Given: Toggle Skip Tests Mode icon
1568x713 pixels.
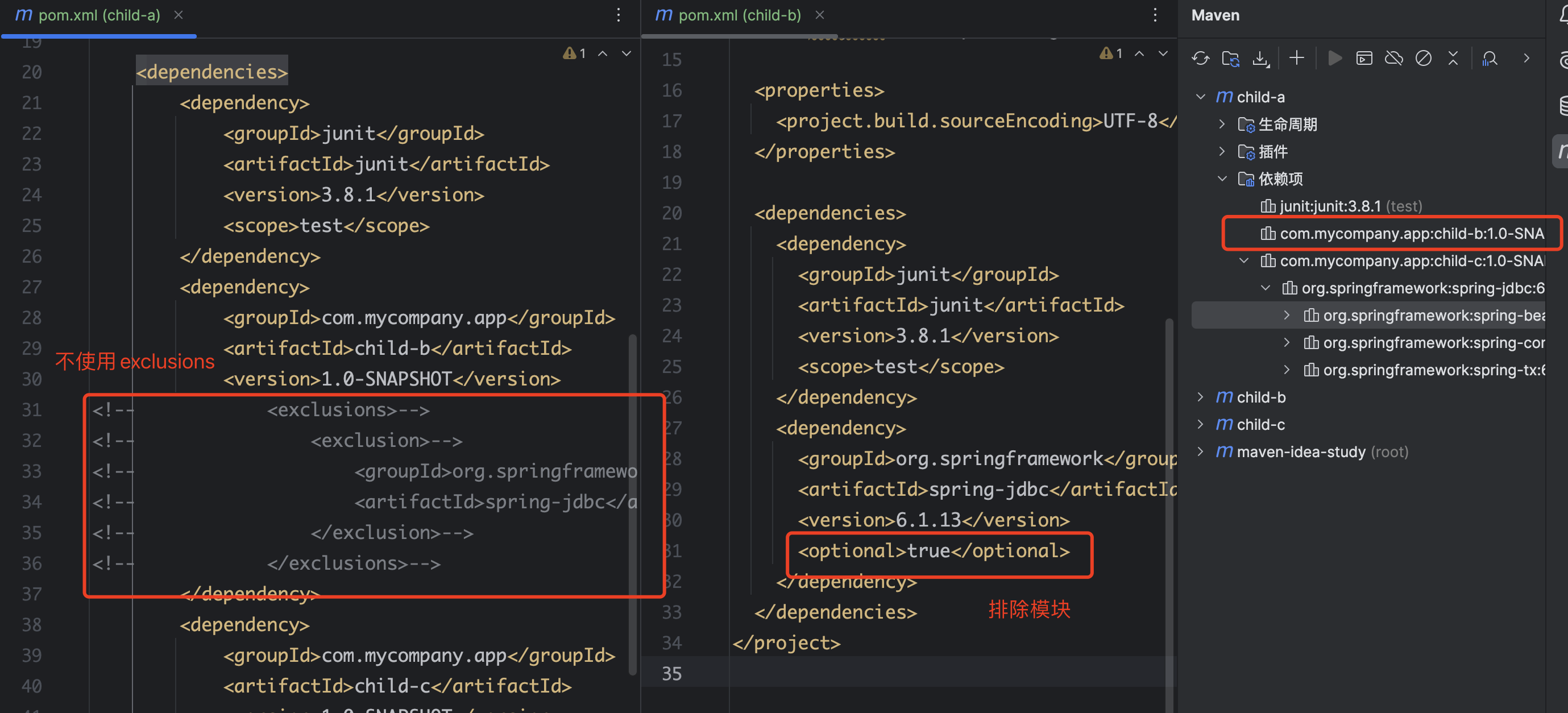Looking at the screenshot, I should pos(1423,58).
